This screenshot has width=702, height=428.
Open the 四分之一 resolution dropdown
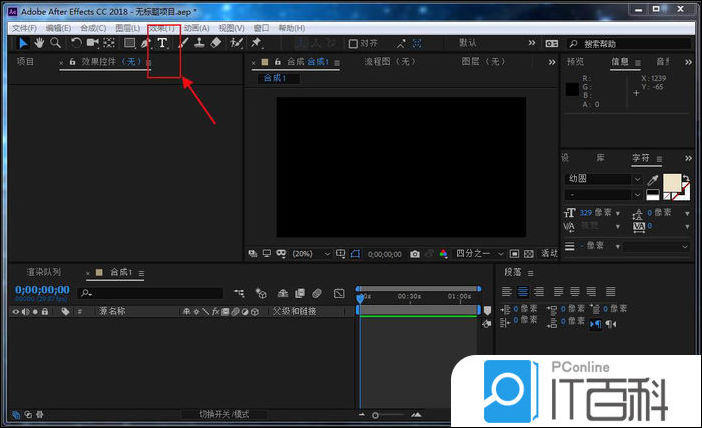pos(480,254)
